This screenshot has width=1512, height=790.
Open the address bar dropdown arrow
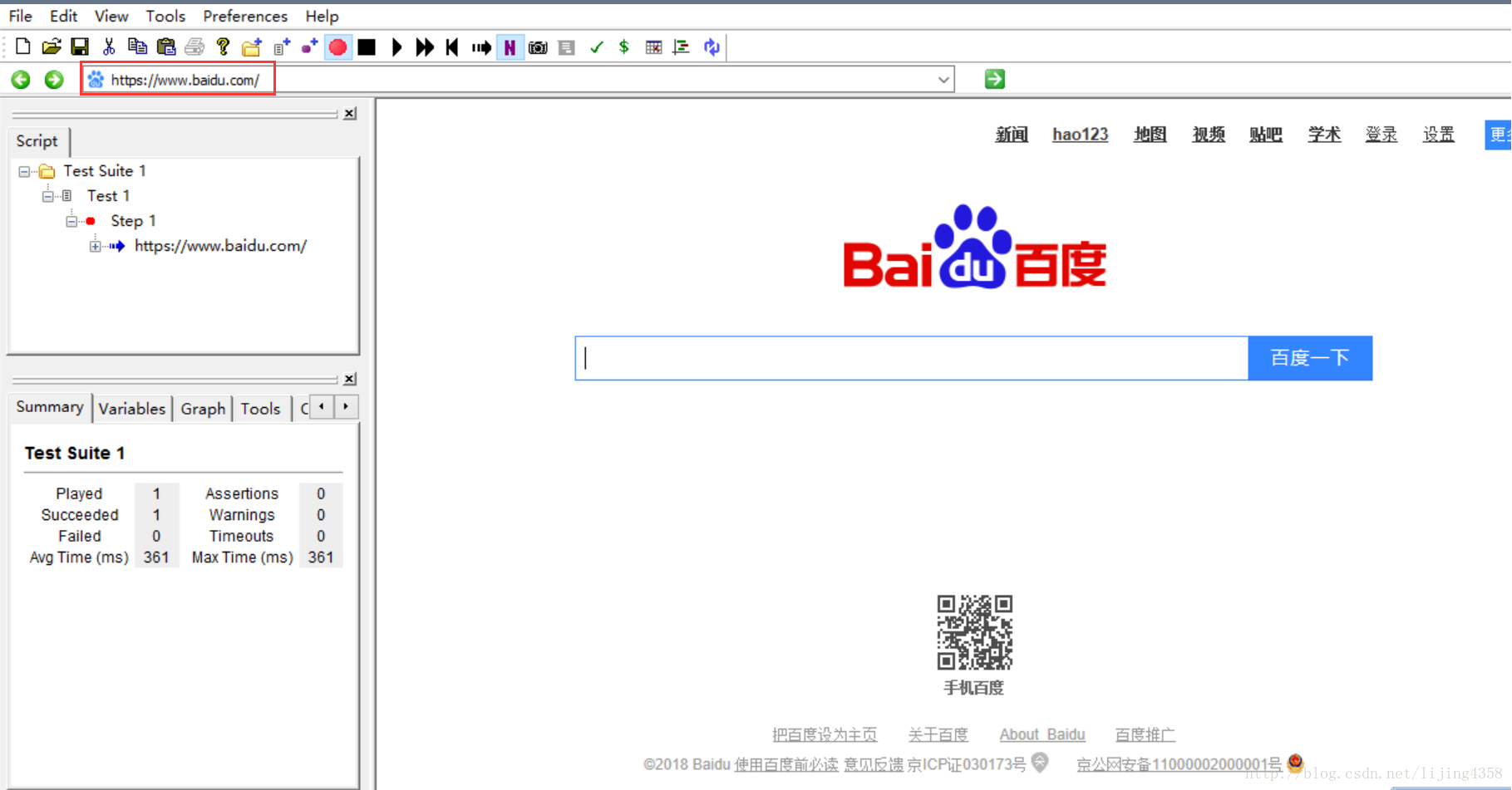(x=943, y=80)
